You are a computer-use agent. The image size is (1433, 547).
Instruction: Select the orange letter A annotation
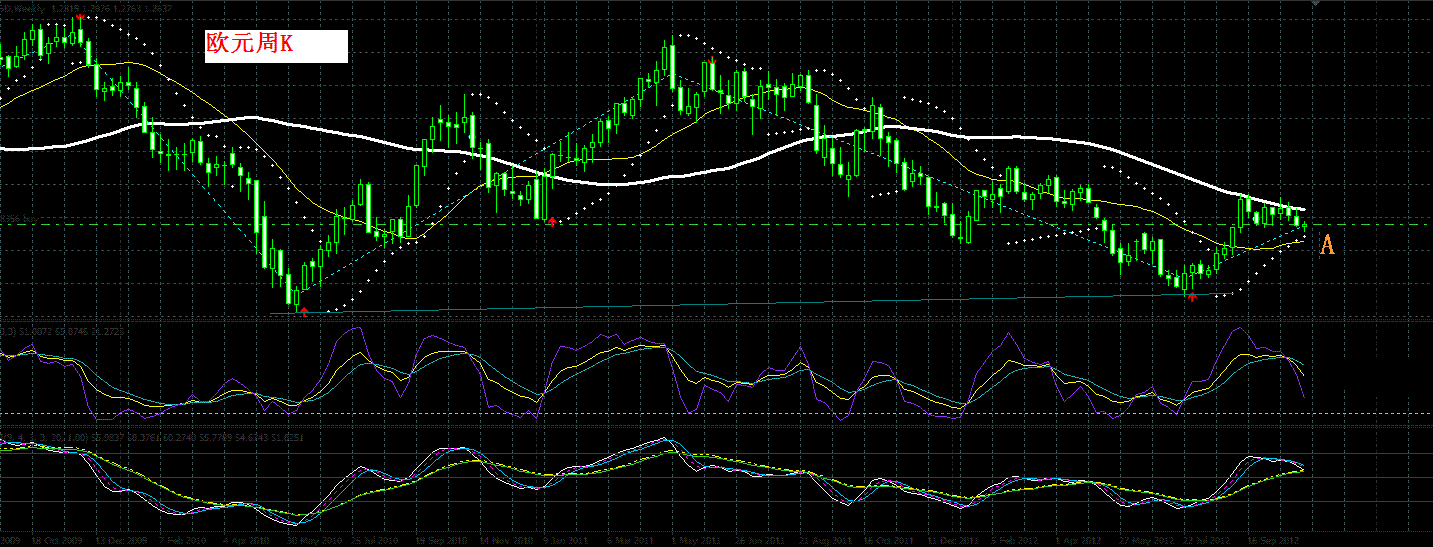[1327, 244]
